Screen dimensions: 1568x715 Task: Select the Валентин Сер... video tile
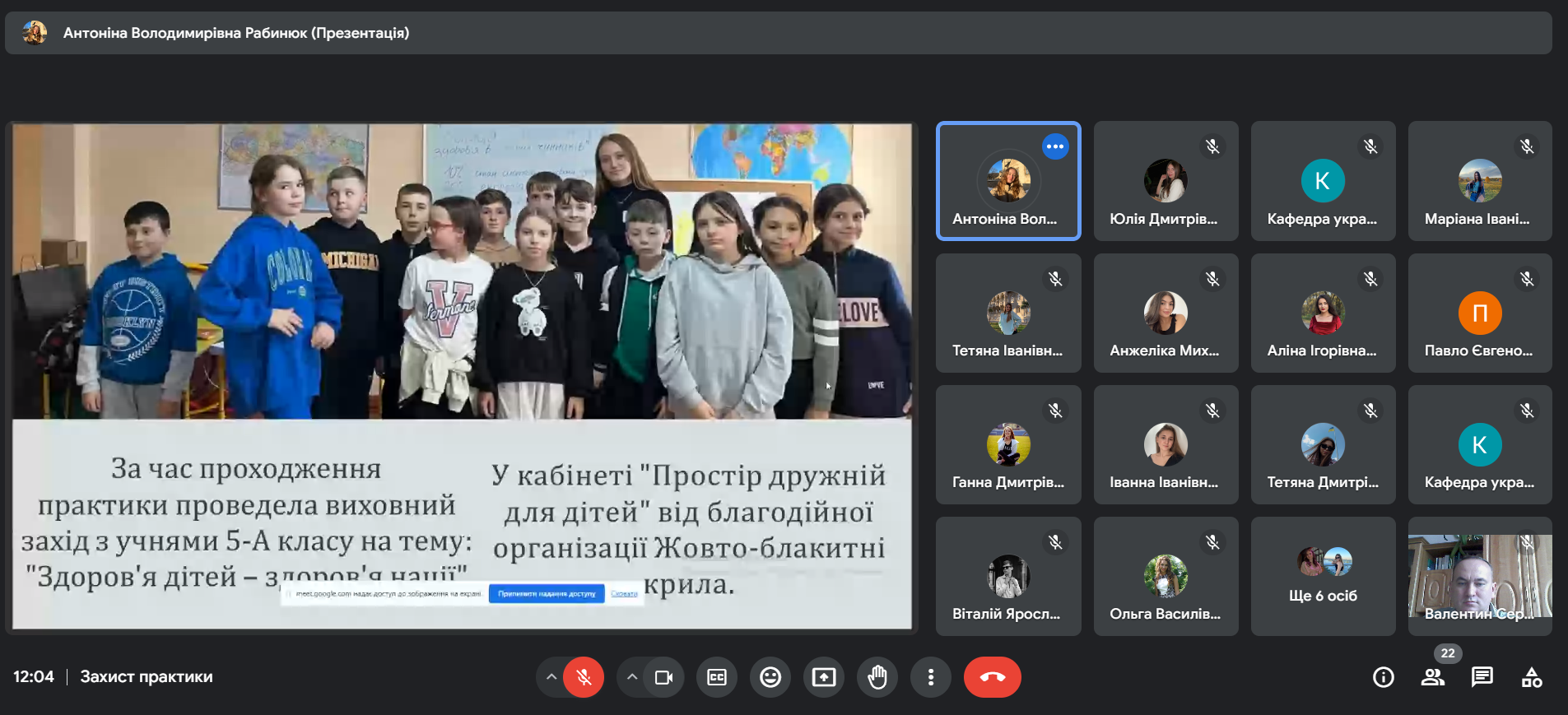[1480, 576]
